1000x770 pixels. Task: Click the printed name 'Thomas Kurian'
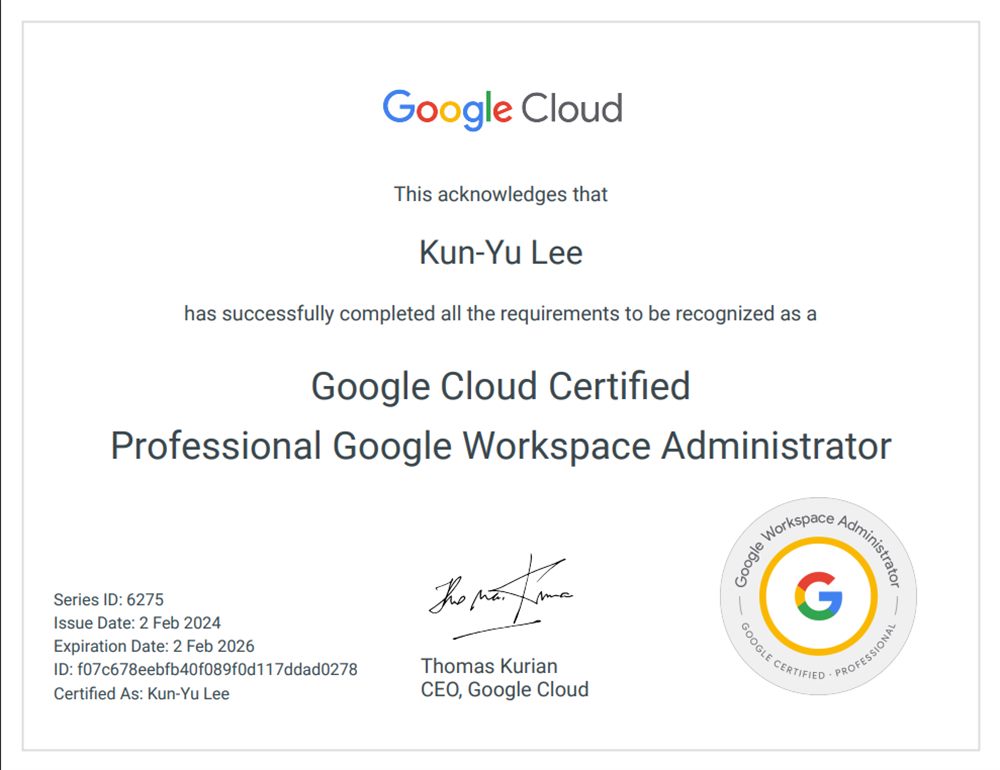tap(489, 666)
